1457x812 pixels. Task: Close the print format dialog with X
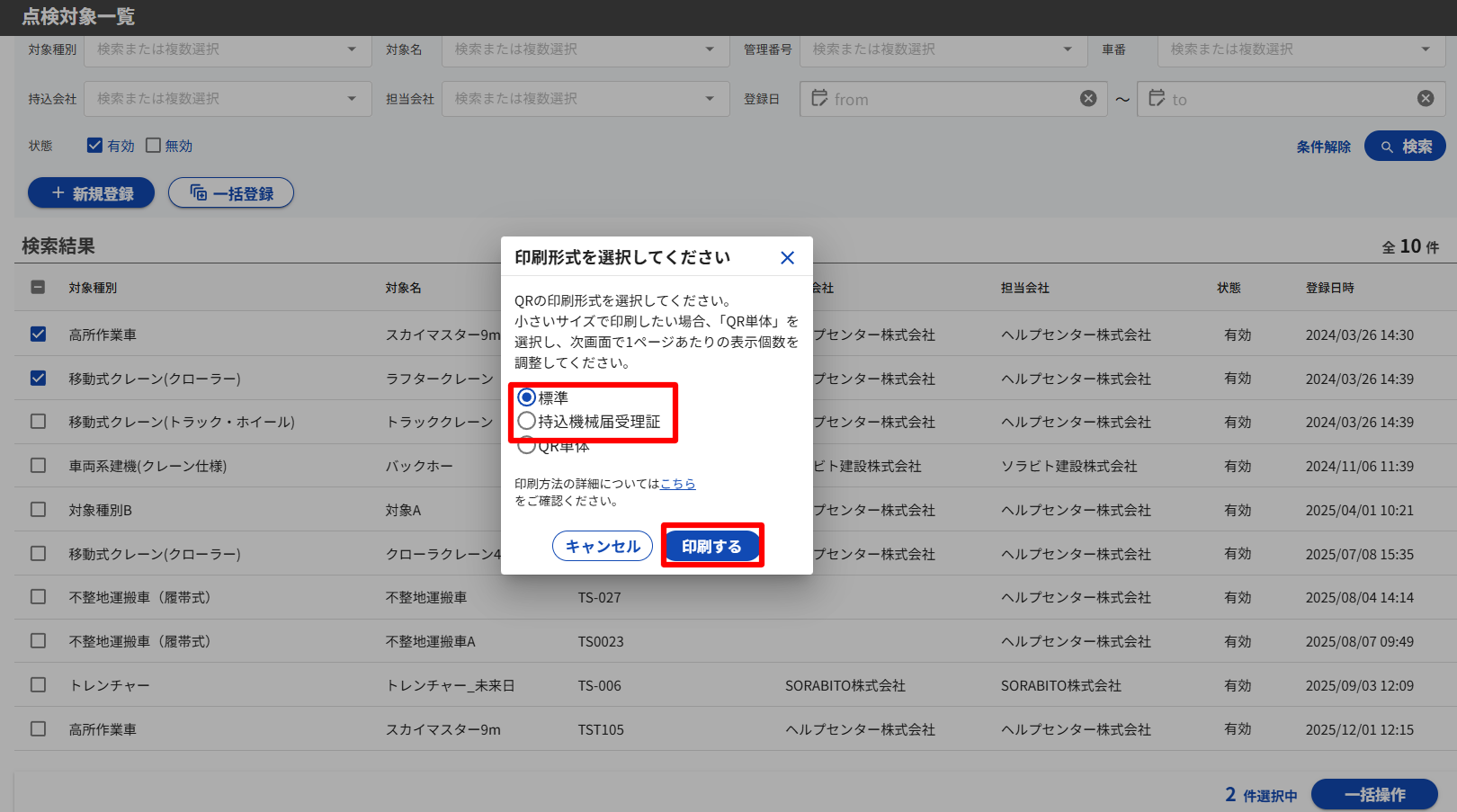click(787, 258)
